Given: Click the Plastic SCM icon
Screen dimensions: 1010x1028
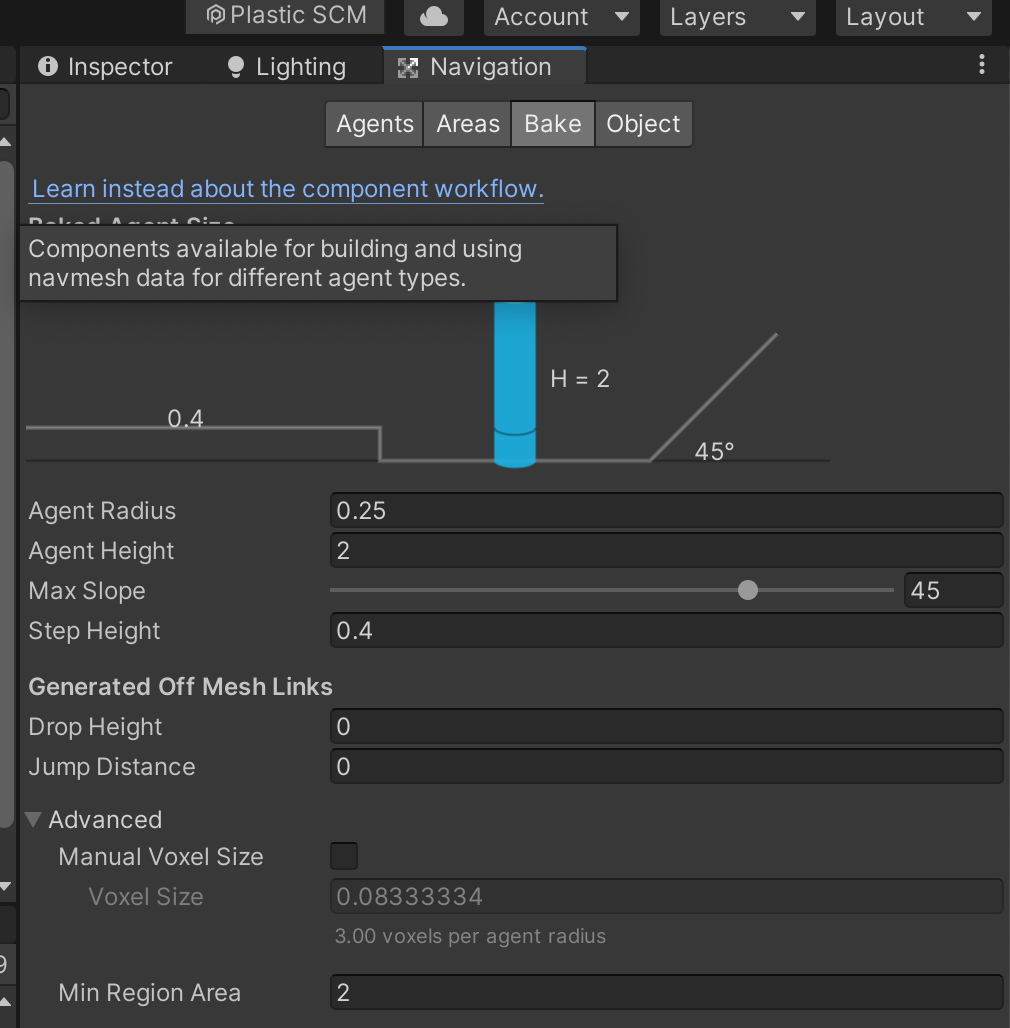Looking at the screenshot, I should (214, 15).
